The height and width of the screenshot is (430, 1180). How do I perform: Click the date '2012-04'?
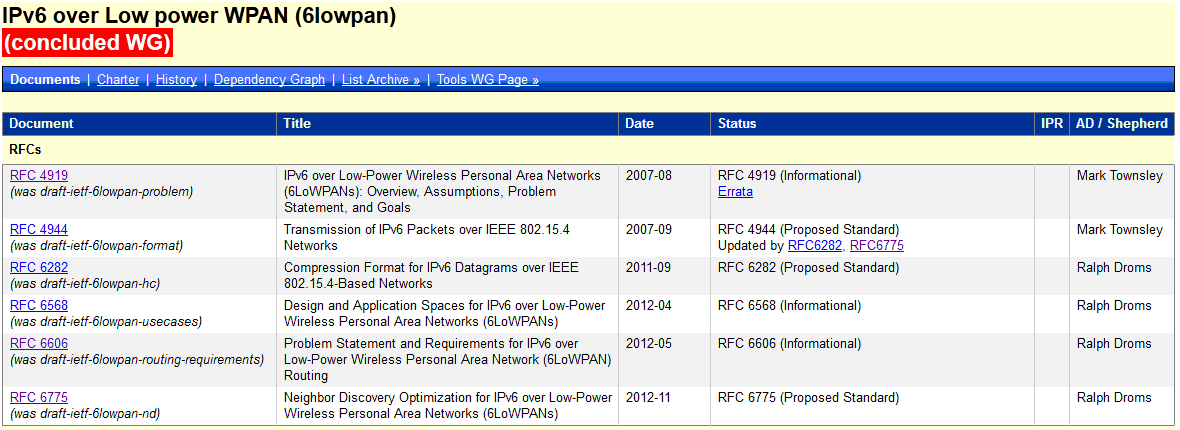tap(649, 306)
